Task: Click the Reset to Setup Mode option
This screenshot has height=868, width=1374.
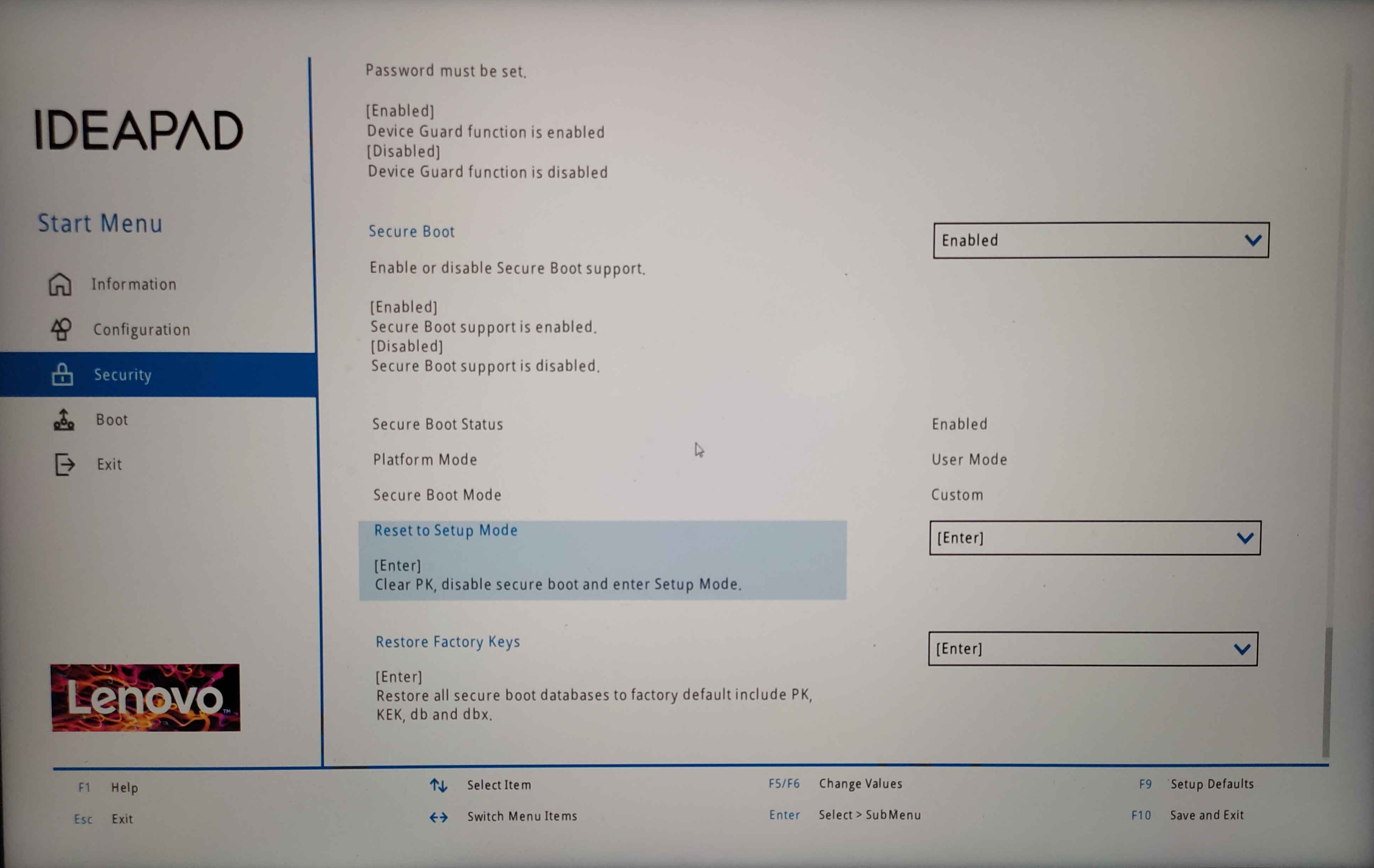Action: coord(446,530)
